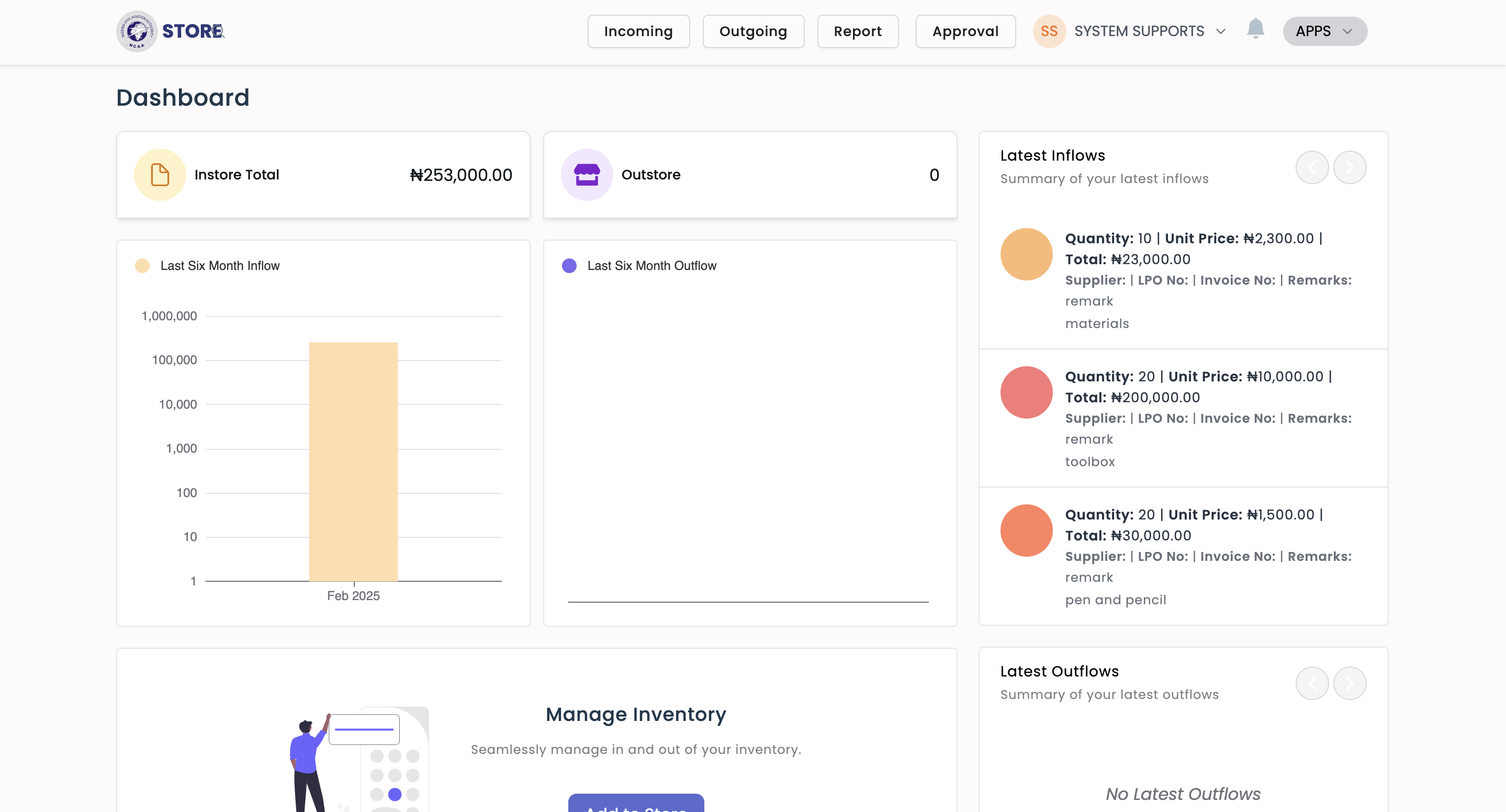Screen dimensions: 1506x812
Task: Go to previous Latest Outflows page
Action: point(1311,683)
